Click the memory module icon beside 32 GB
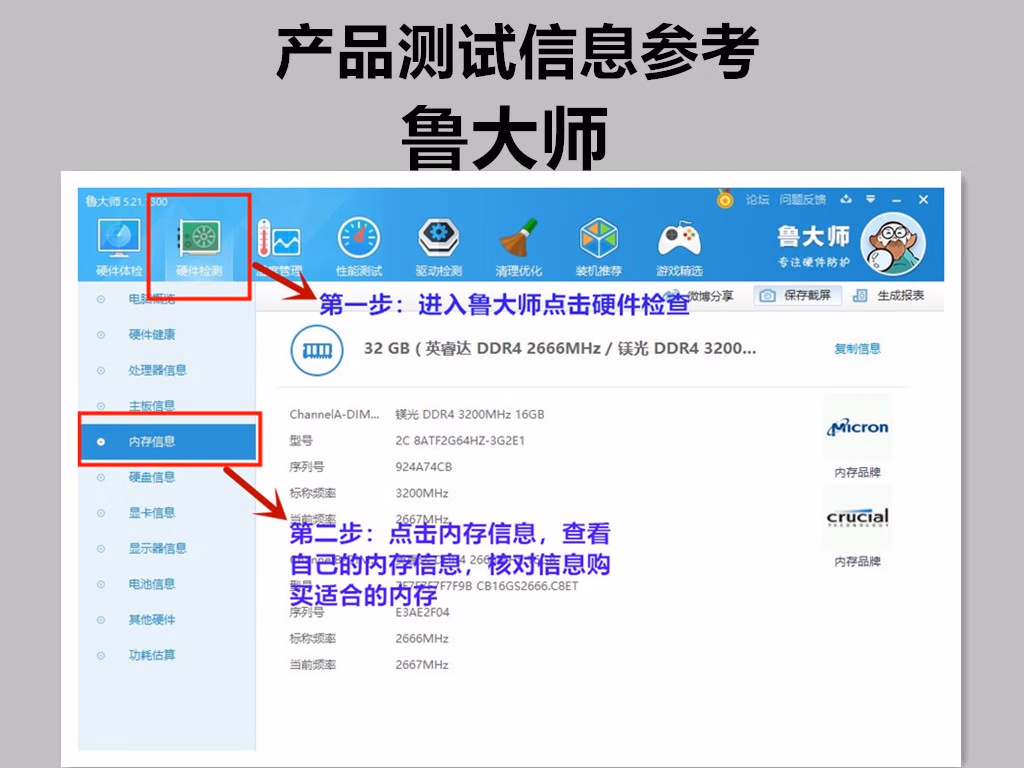Image resolution: width=1024 pixels, height=768 pixels. pos(317,350)
